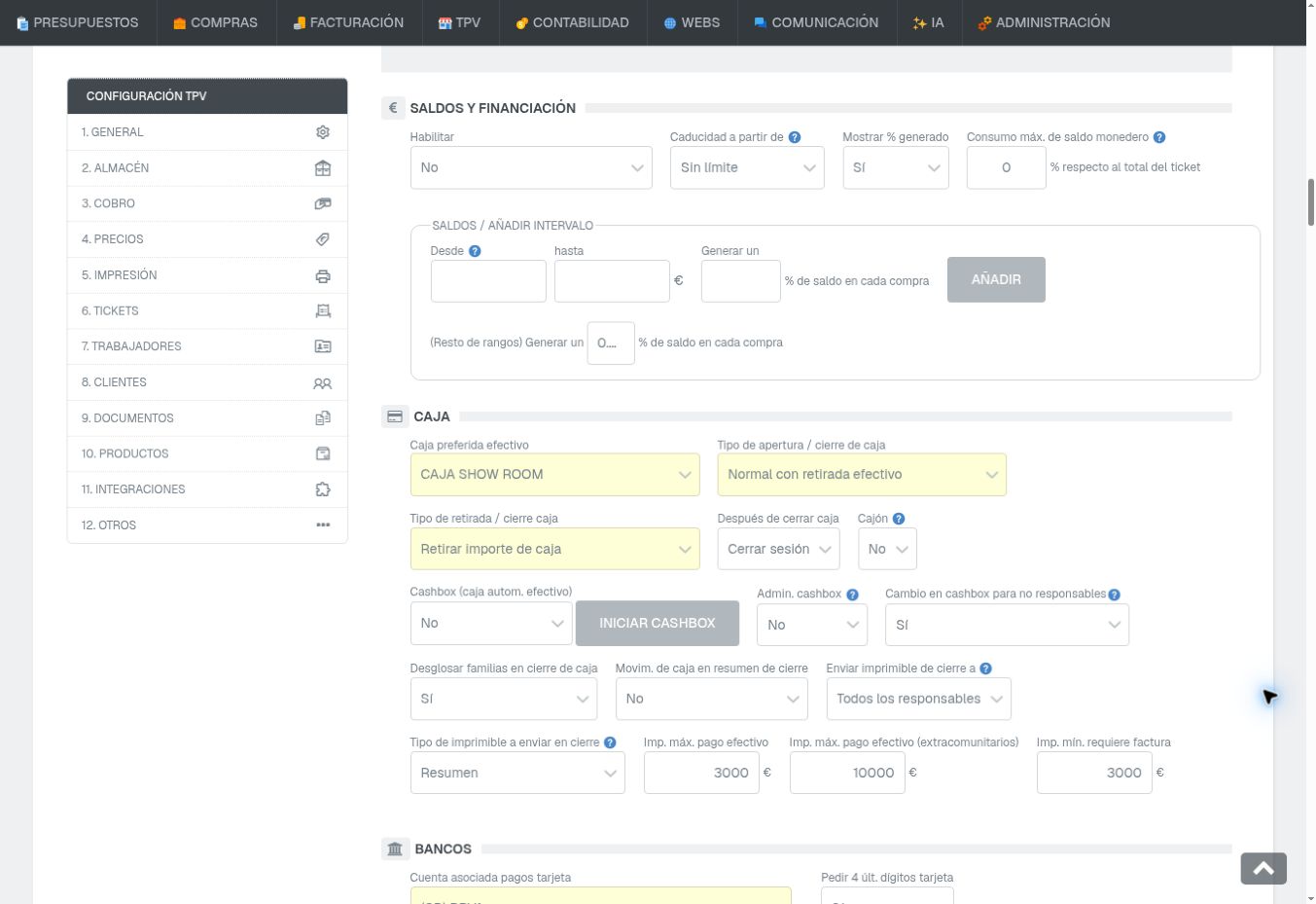Open the Tipo de retirada dropdown
The height and width of the screenshot is (904, 1316).
[x=554, y=549]
